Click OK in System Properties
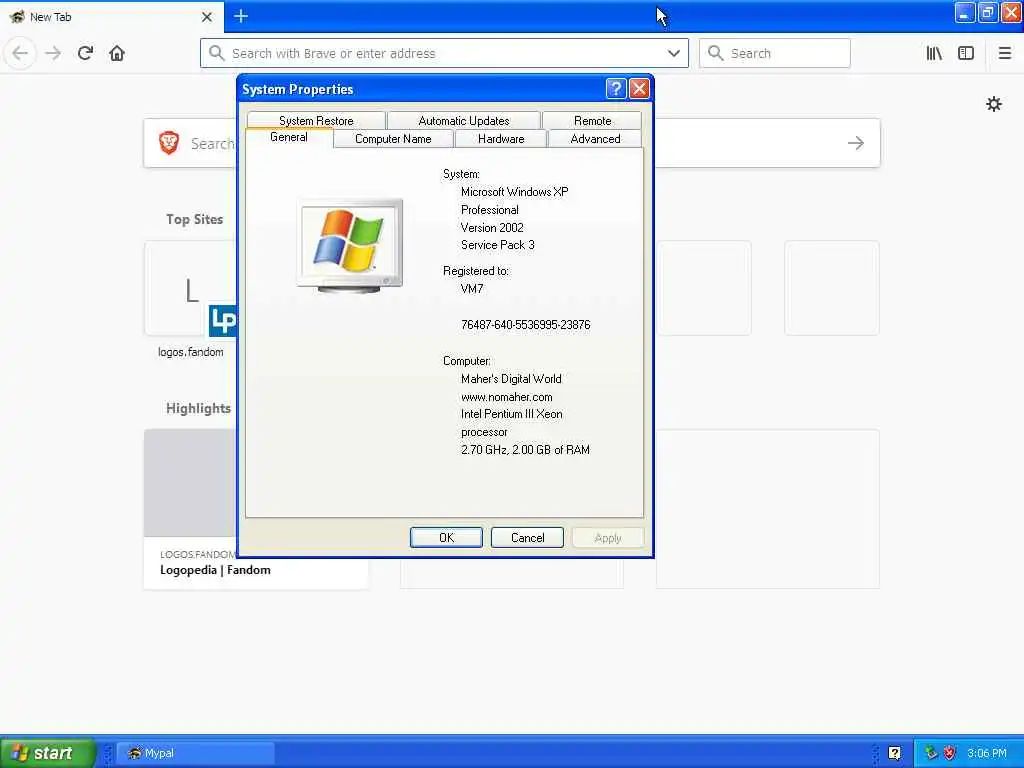The height and width of the screenshot is (768, 1024). point(446,537)
